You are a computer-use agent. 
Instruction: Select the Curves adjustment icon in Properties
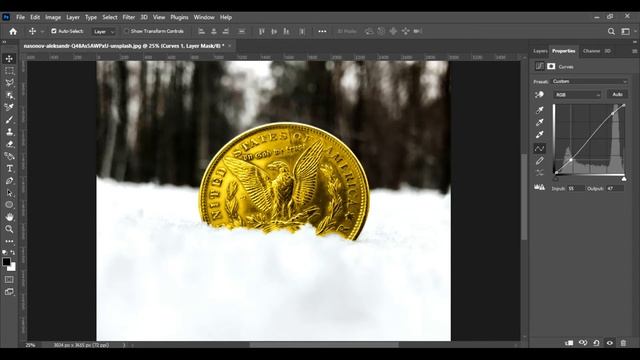tap(540, 66)
